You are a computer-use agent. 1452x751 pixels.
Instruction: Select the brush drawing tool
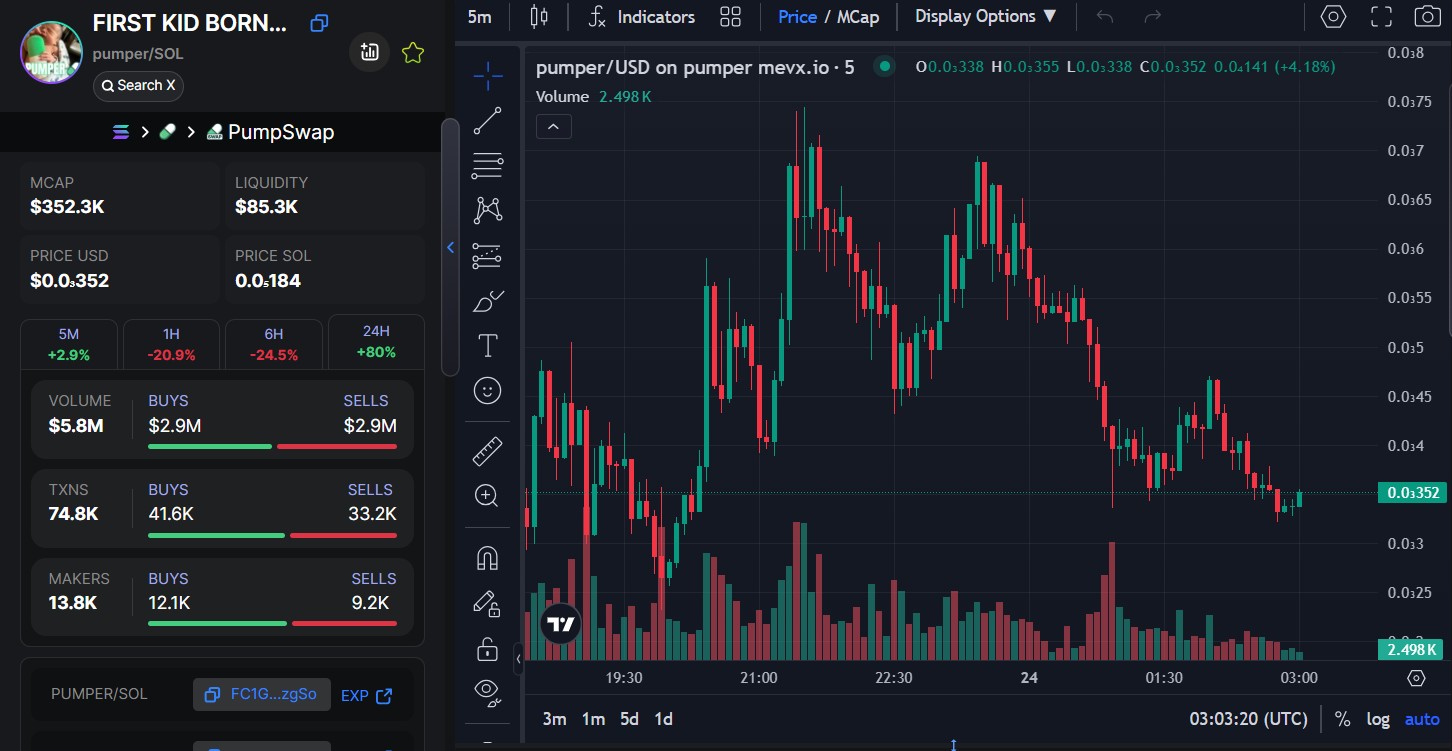pos(488,301)
